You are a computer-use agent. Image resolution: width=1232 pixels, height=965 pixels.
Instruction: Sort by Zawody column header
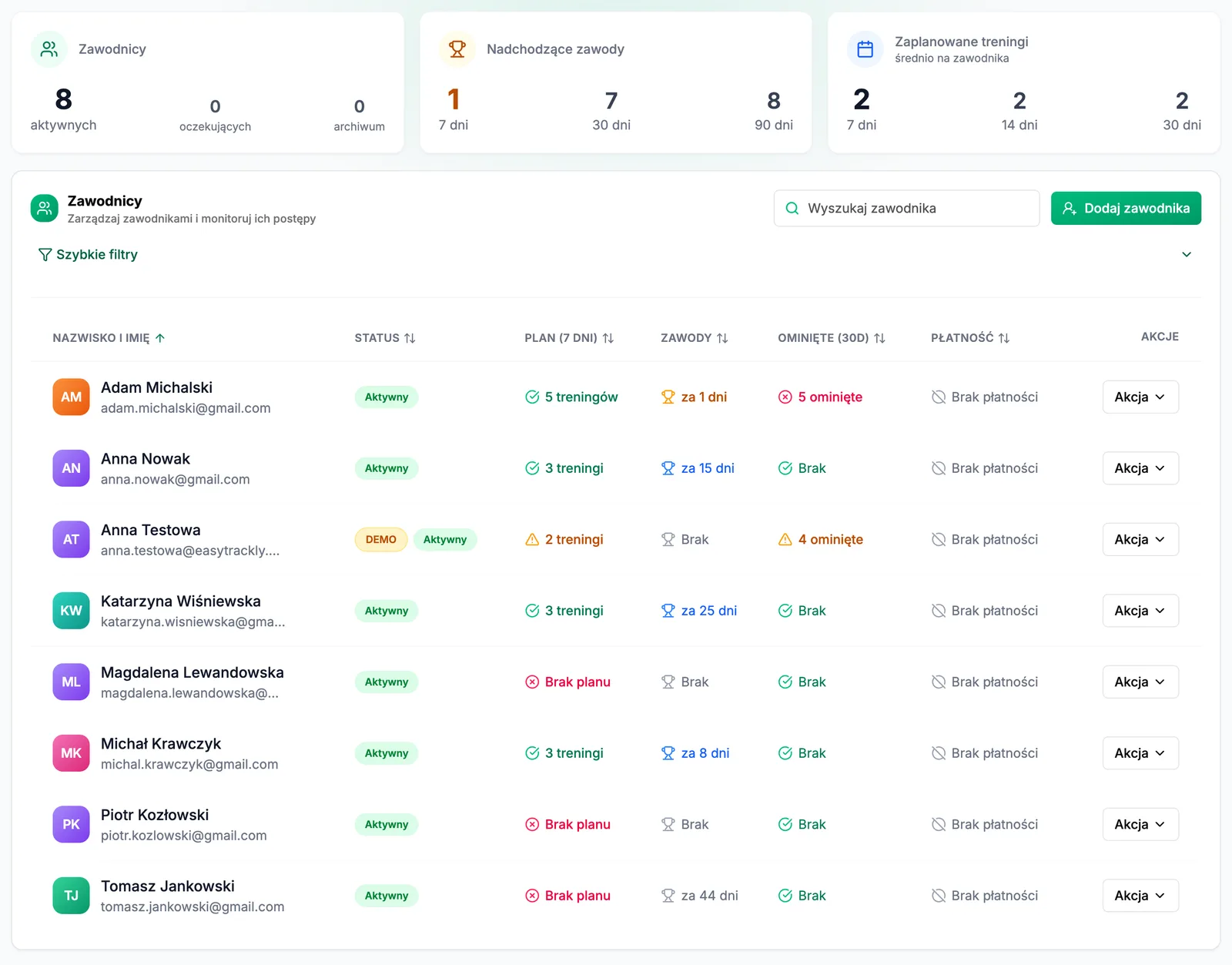(695, 338)
